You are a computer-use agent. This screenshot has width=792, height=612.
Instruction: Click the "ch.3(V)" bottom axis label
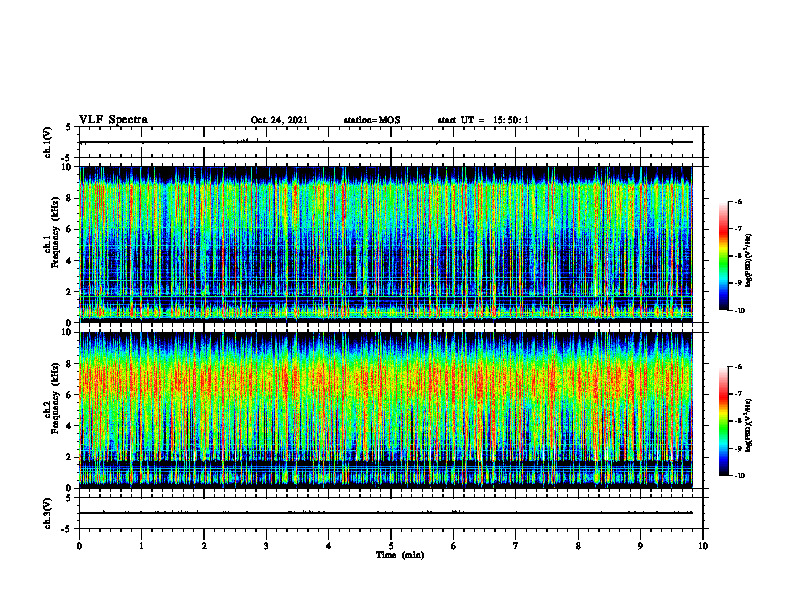(x=48, y=513)
